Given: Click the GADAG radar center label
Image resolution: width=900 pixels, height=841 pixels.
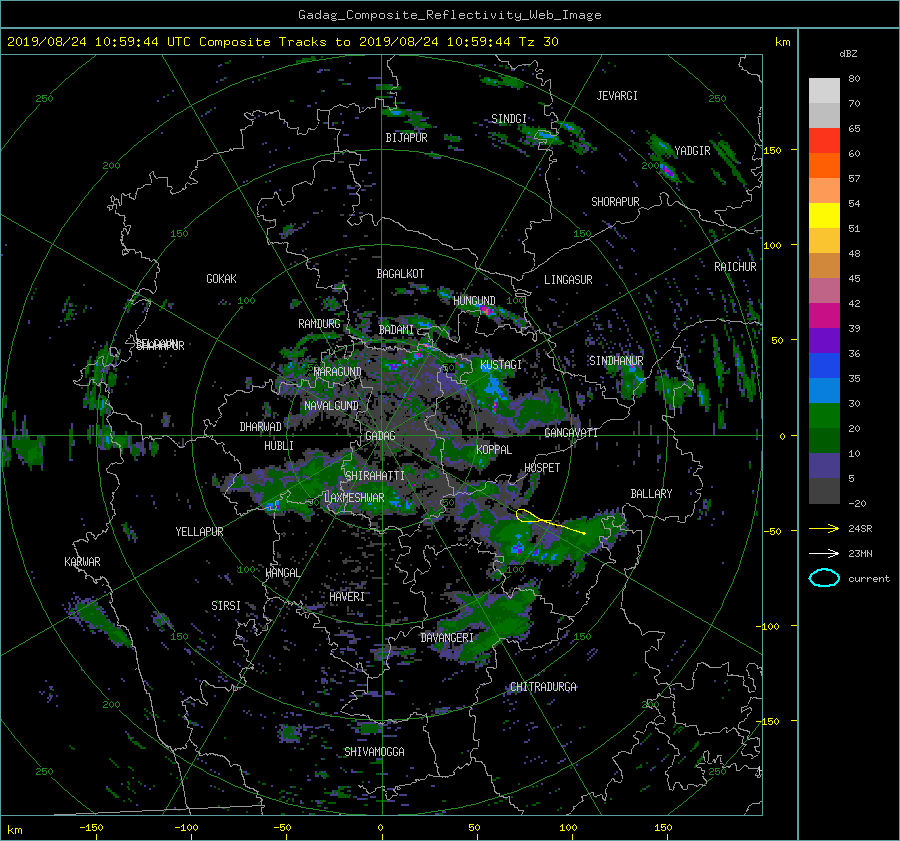Looking at the screenshot, I should [x=380, y=436].
